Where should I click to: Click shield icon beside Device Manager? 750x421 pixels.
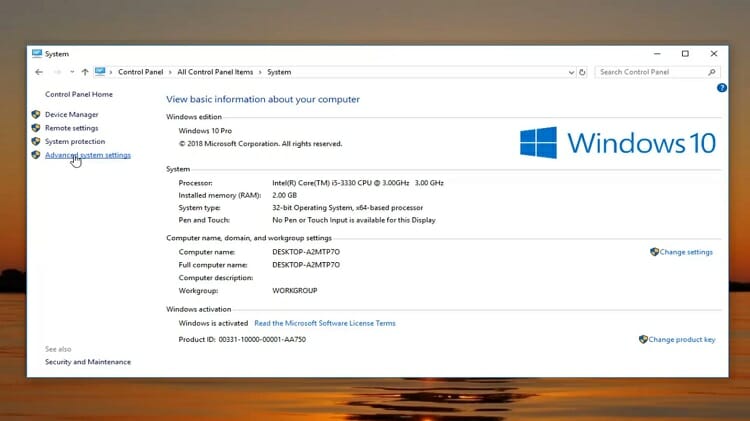pos(36,114)
